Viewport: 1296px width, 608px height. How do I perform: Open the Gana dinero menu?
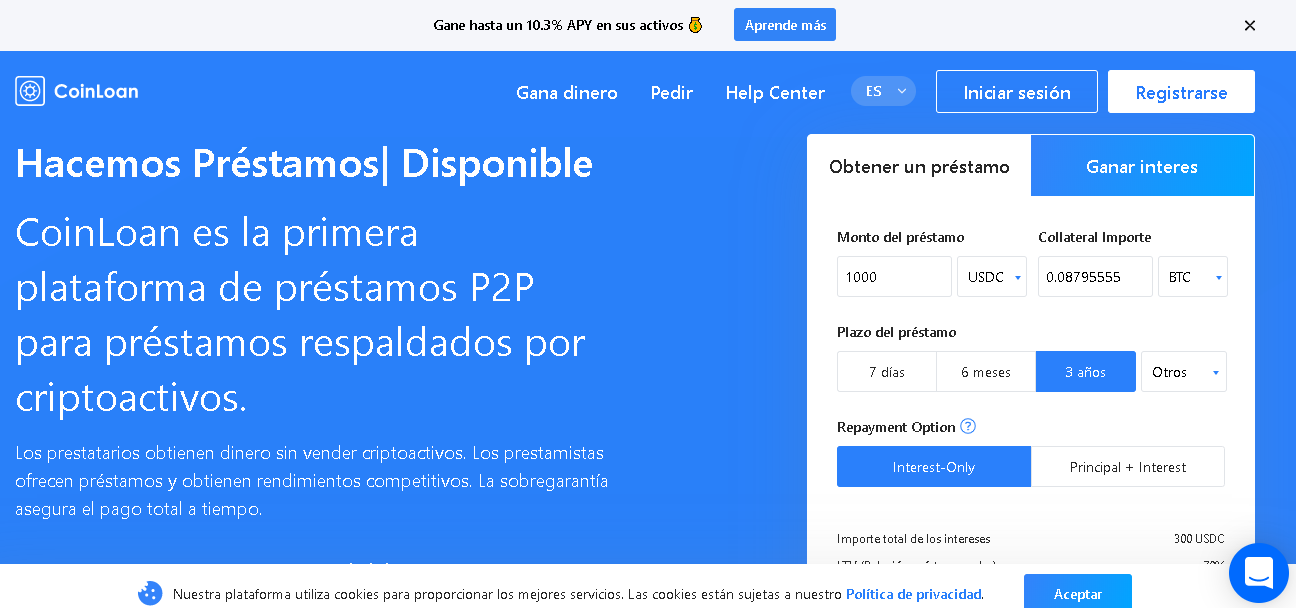tap(566, 92)
